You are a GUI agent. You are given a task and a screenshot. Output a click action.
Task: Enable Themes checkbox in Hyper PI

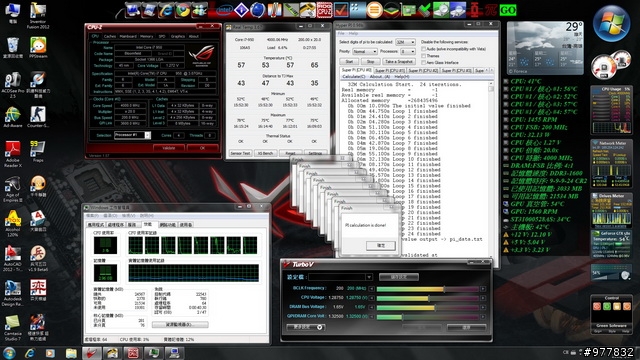[x=424, y=56]
